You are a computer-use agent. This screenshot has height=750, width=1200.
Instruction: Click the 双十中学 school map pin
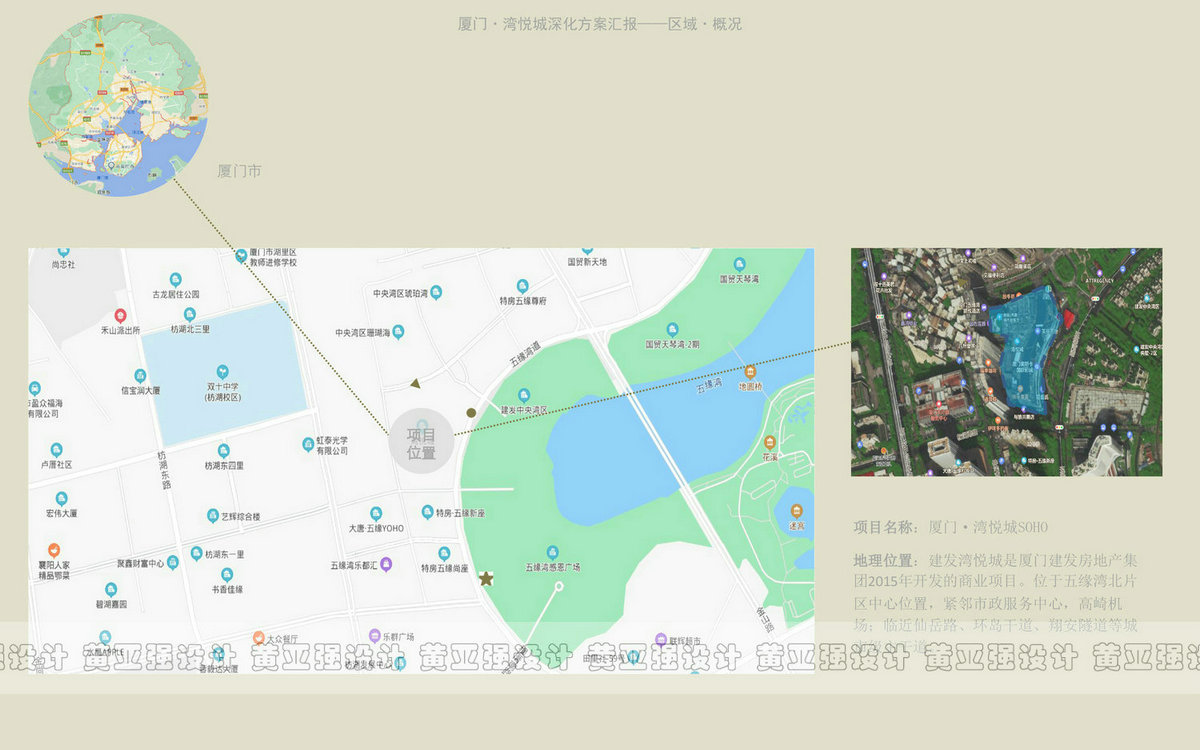point(223,371)
